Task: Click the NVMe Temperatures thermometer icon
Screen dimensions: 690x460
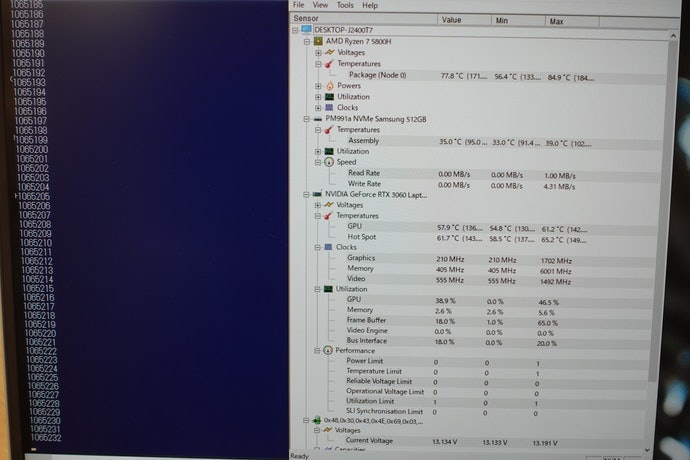Action: [329, 130]
